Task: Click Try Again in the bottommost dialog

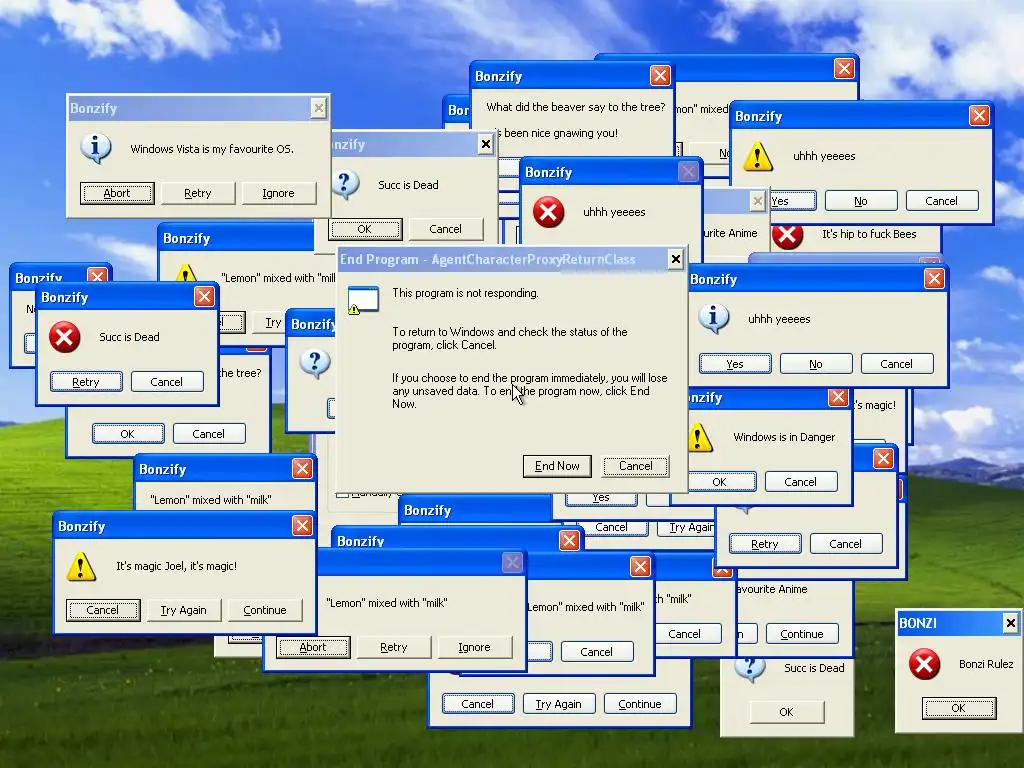Action: (x=558, y=704)
